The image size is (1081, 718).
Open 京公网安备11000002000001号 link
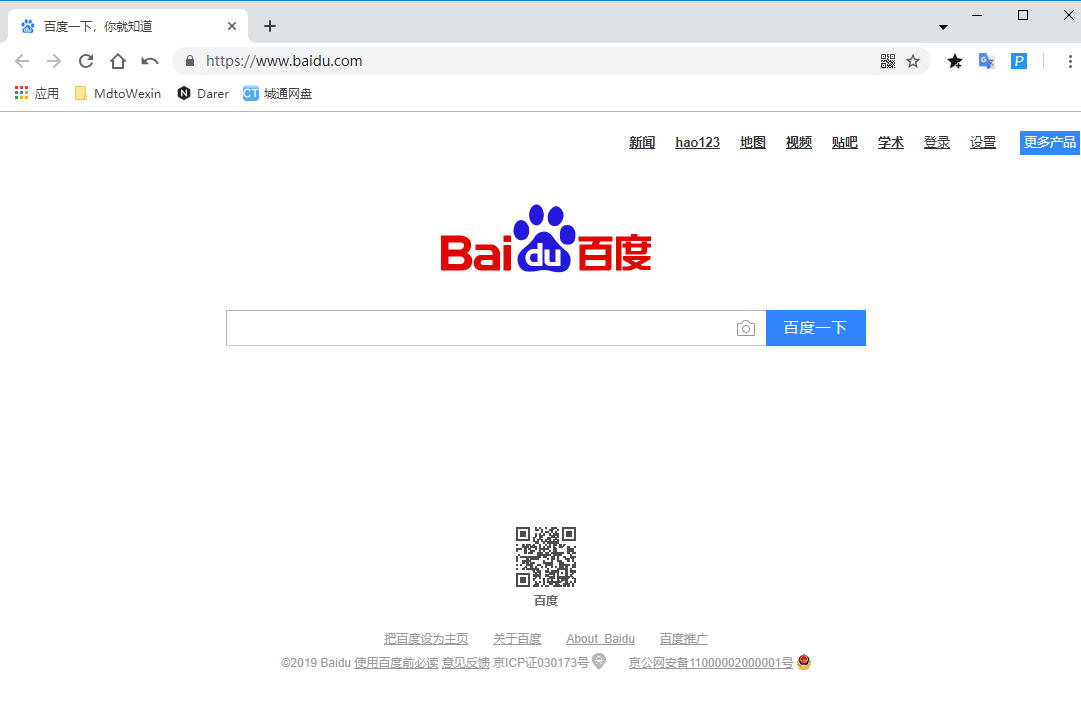(x=711, y=663)
